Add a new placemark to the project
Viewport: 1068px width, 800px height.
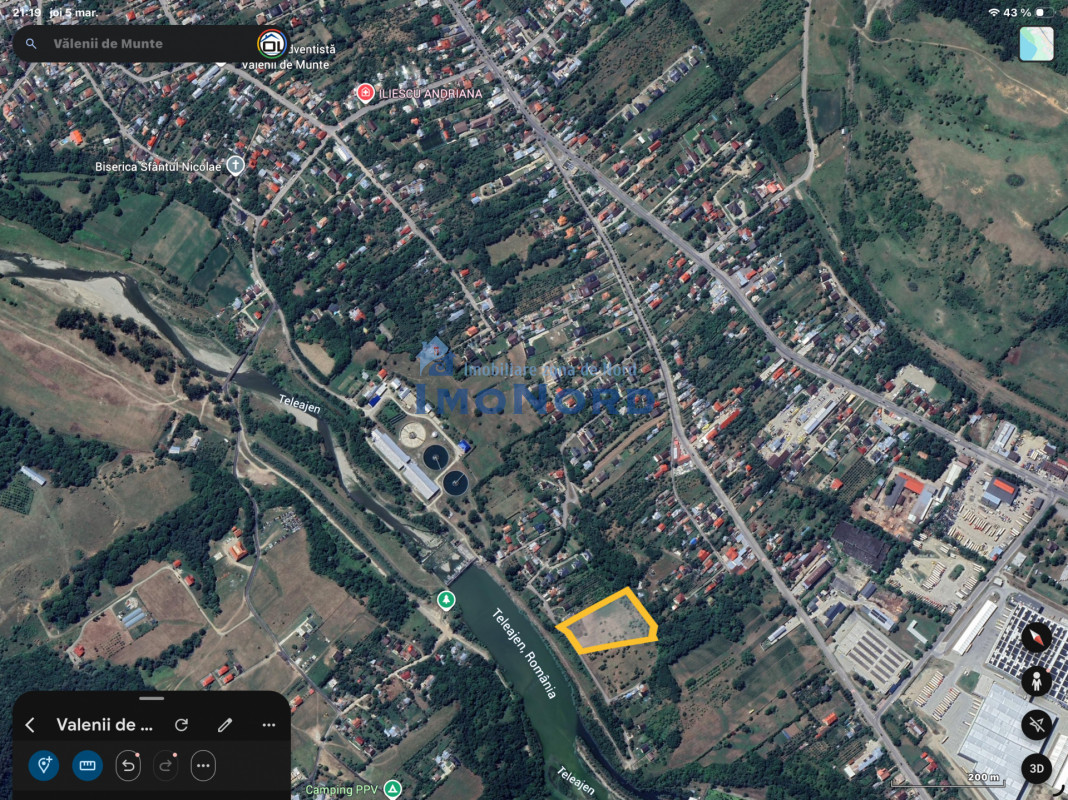pyautogui.click(x=44, y=766)
